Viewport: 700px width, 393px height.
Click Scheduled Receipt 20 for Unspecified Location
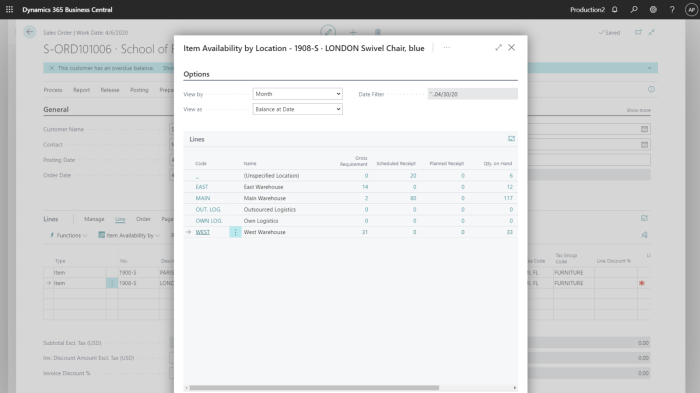tap(413, 176)
